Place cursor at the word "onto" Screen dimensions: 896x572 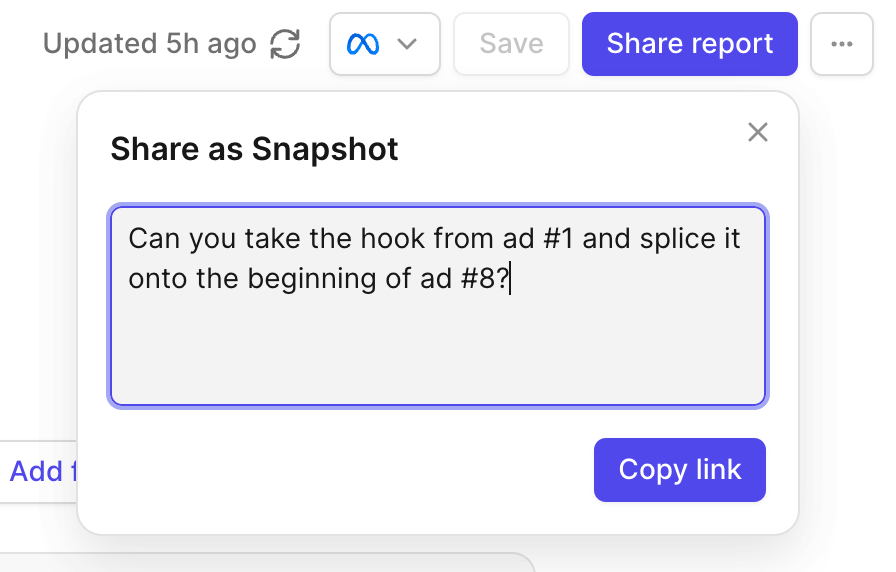pos(158,279)
